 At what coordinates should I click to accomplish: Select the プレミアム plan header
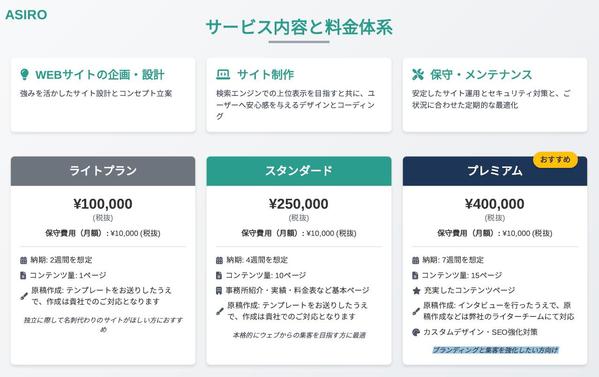click(495, 171)
